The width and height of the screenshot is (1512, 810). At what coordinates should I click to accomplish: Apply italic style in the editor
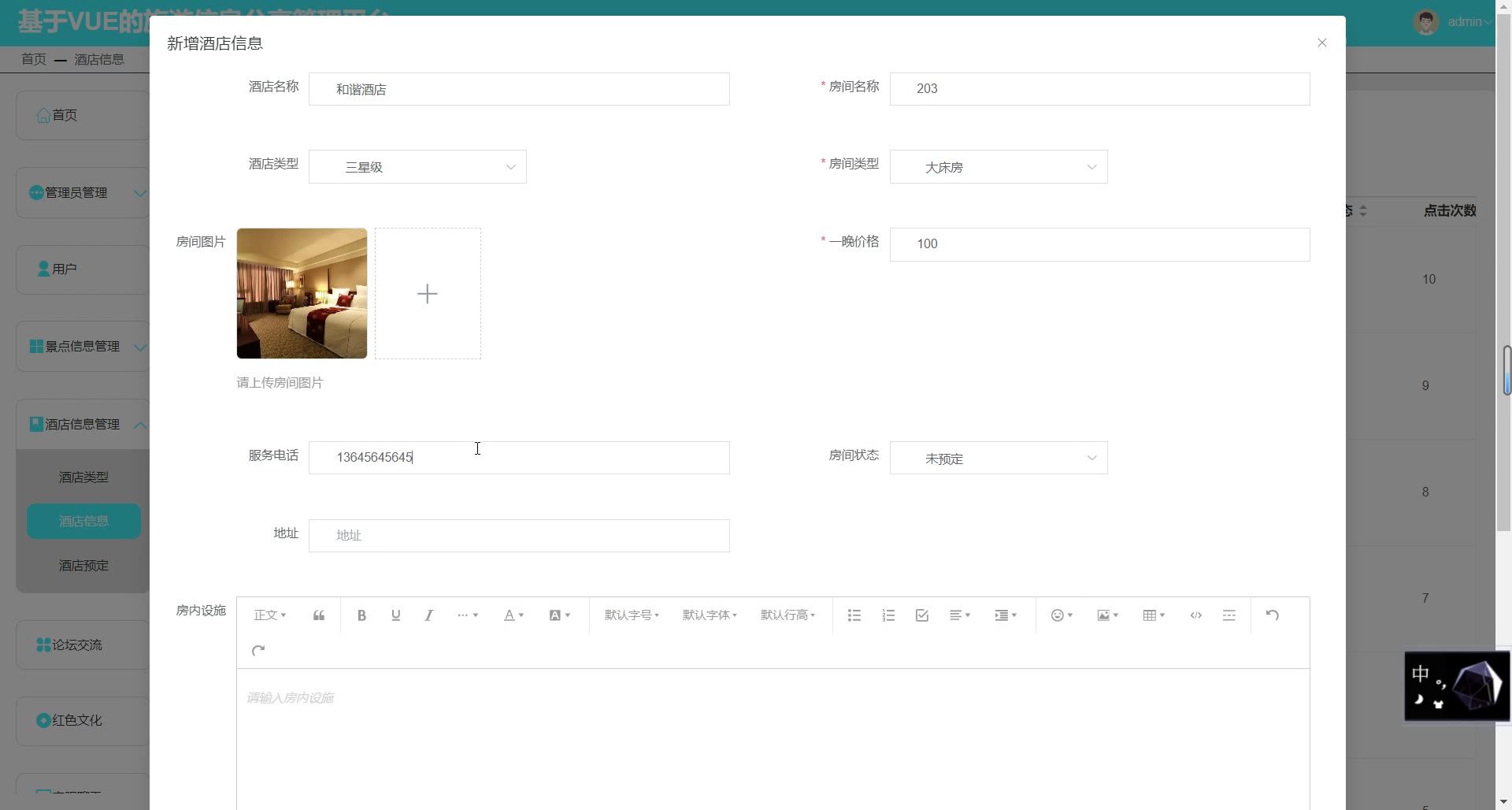428,615
